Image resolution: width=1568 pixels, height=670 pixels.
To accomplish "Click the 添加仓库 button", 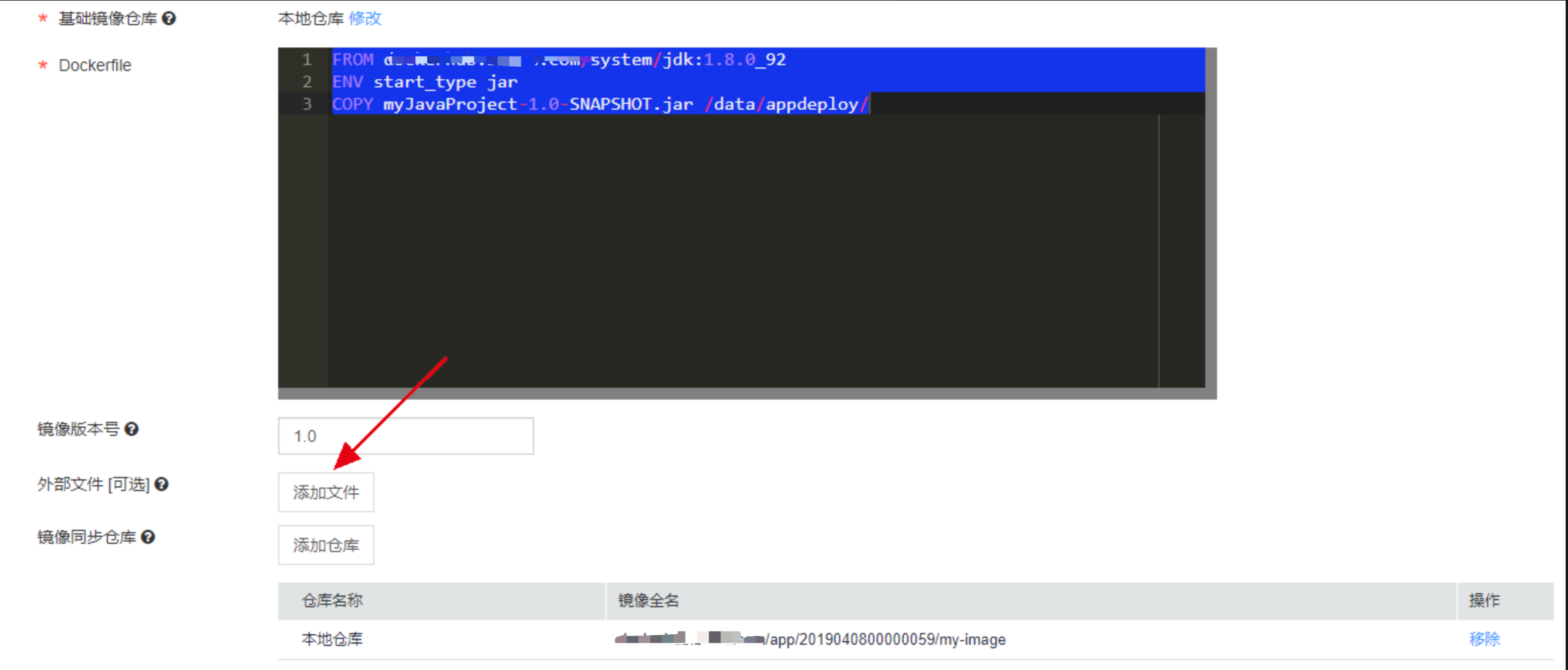I will 326,545.
